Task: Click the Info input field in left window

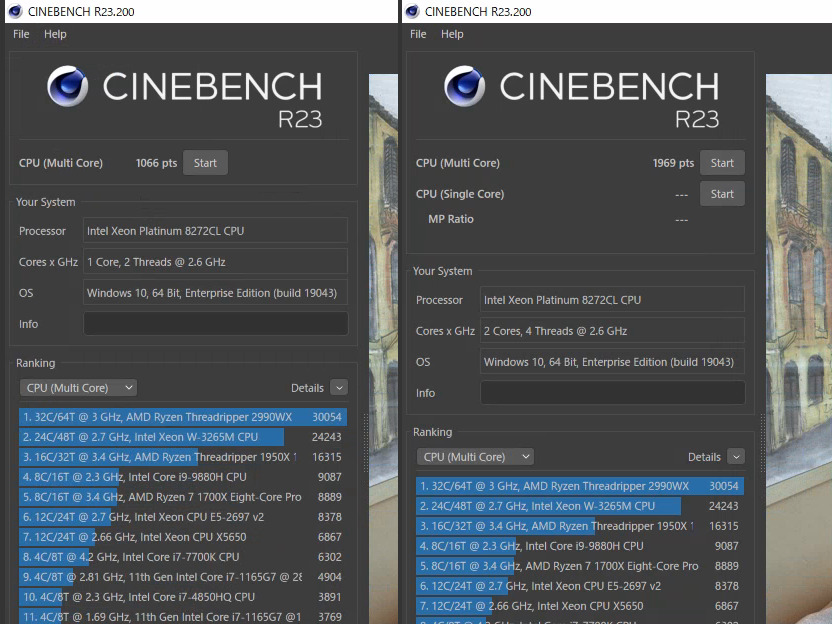Action: [x=215, y=324]
